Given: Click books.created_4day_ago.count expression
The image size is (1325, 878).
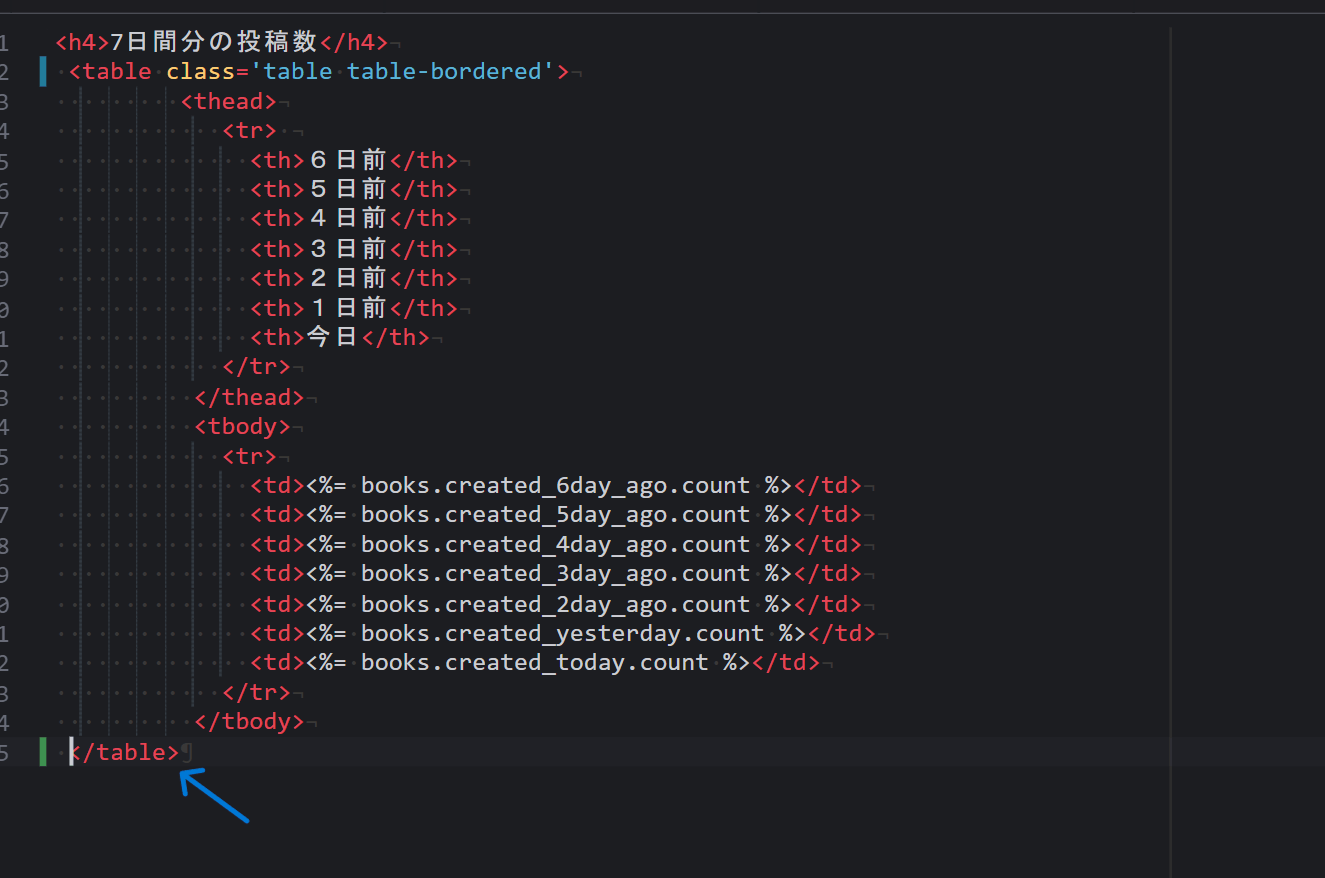Looking at the screenshot, I should pyautogui.click(x=555, y=545).
